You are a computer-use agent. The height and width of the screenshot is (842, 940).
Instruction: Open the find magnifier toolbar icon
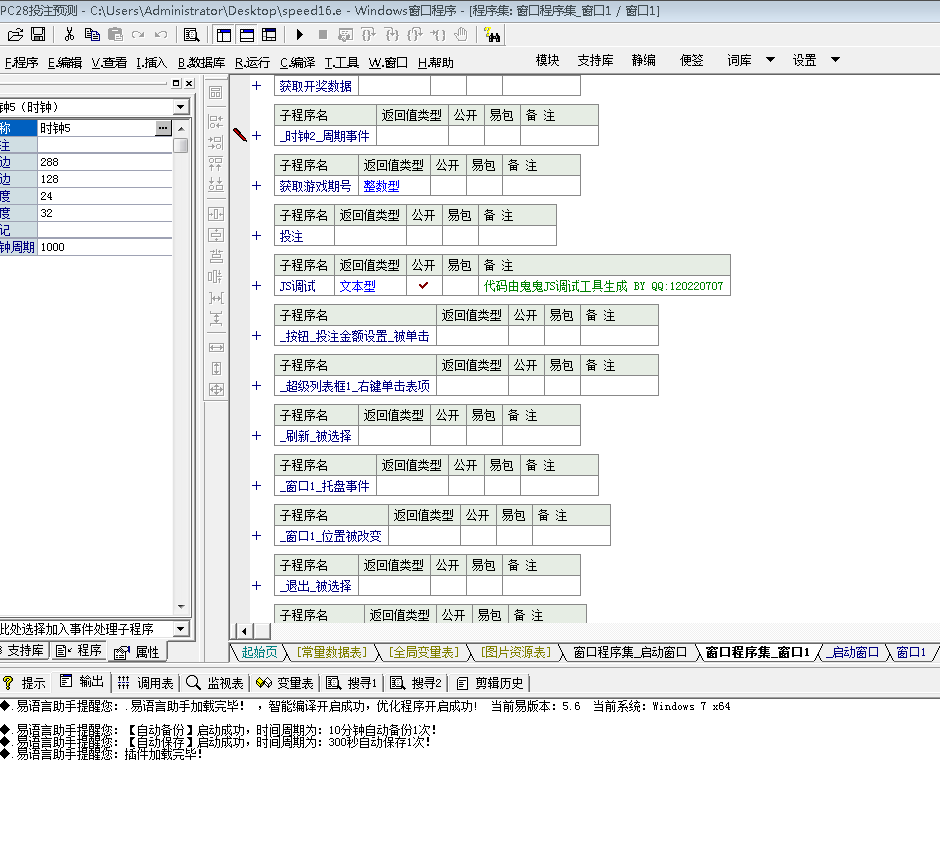click(x=190, y=34)
